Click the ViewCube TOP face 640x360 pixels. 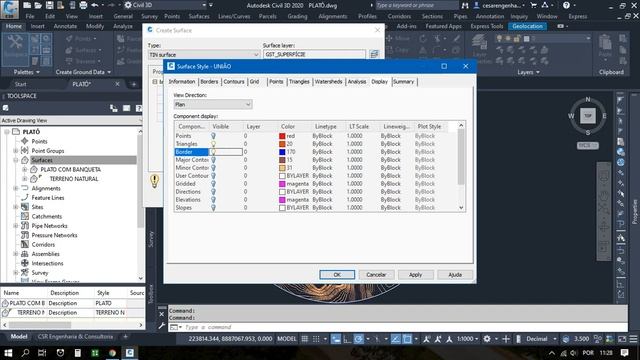[x=587, y=116]
